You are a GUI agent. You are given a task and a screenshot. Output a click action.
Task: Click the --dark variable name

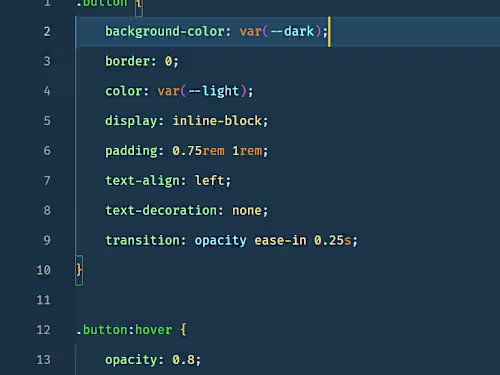(x=293, y=32)
